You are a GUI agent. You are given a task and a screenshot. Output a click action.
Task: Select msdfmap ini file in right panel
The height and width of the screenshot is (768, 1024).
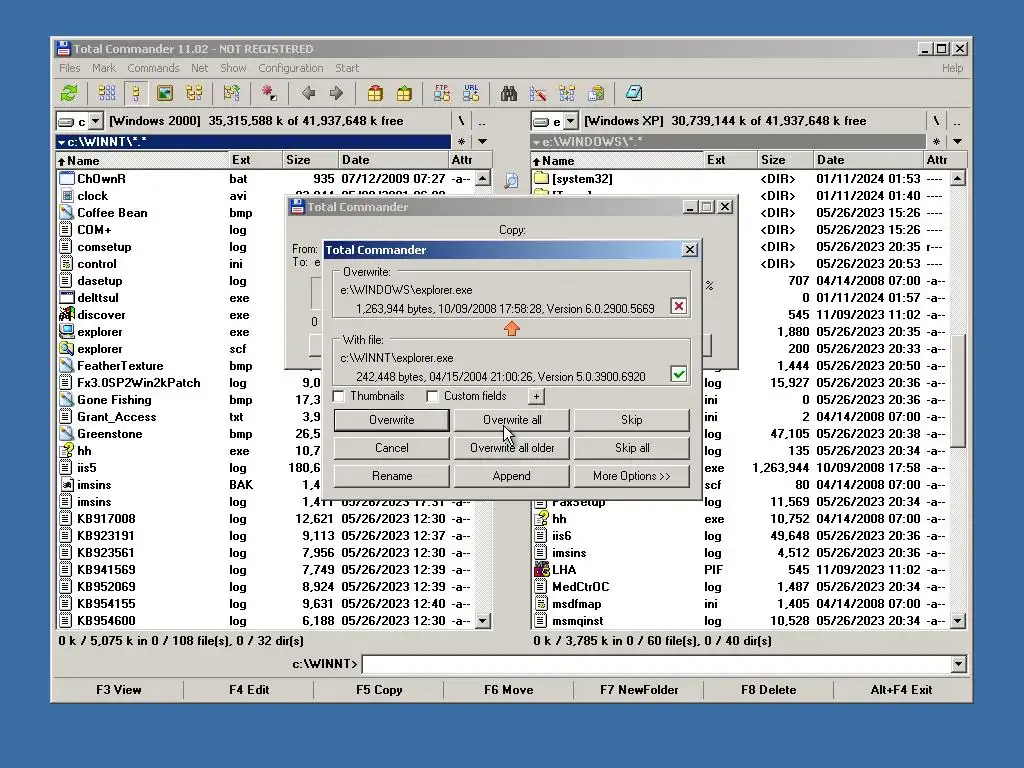click(740, 604)
